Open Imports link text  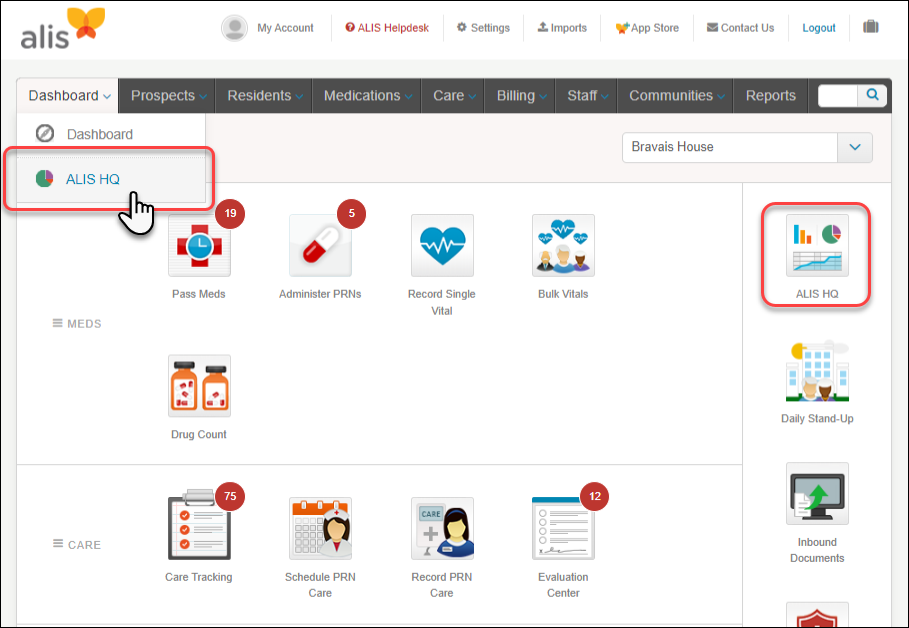(x=568, y=28)
